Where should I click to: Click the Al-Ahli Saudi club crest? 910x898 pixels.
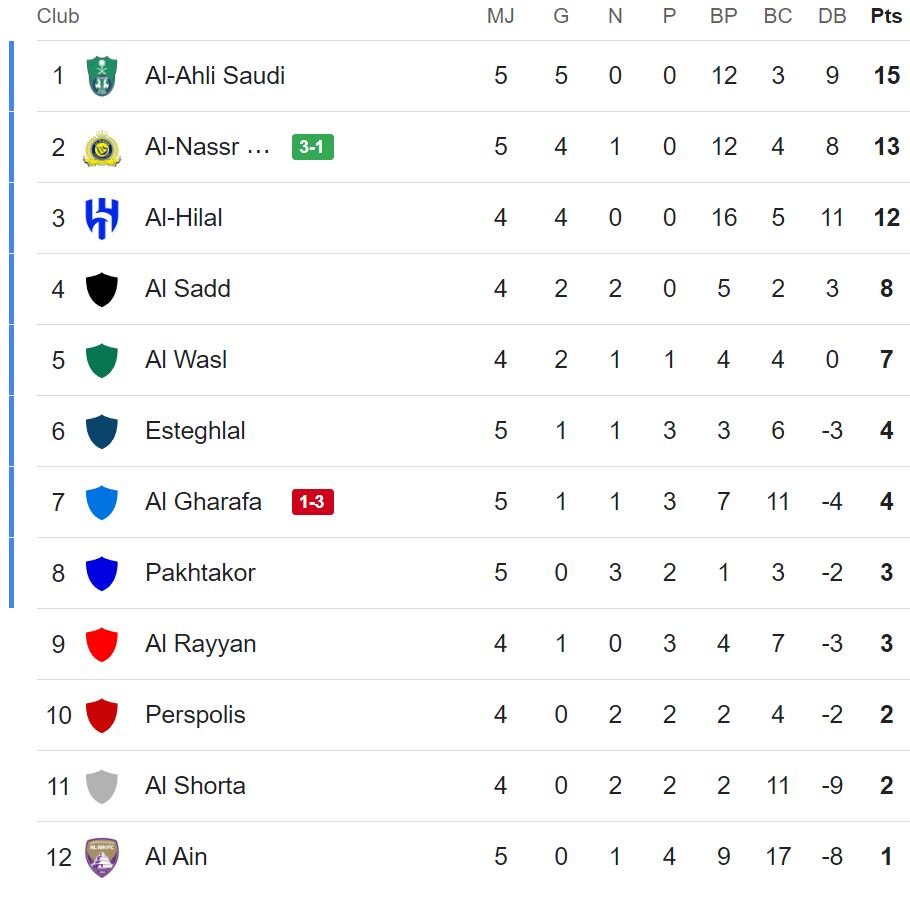tap(99, 74)
